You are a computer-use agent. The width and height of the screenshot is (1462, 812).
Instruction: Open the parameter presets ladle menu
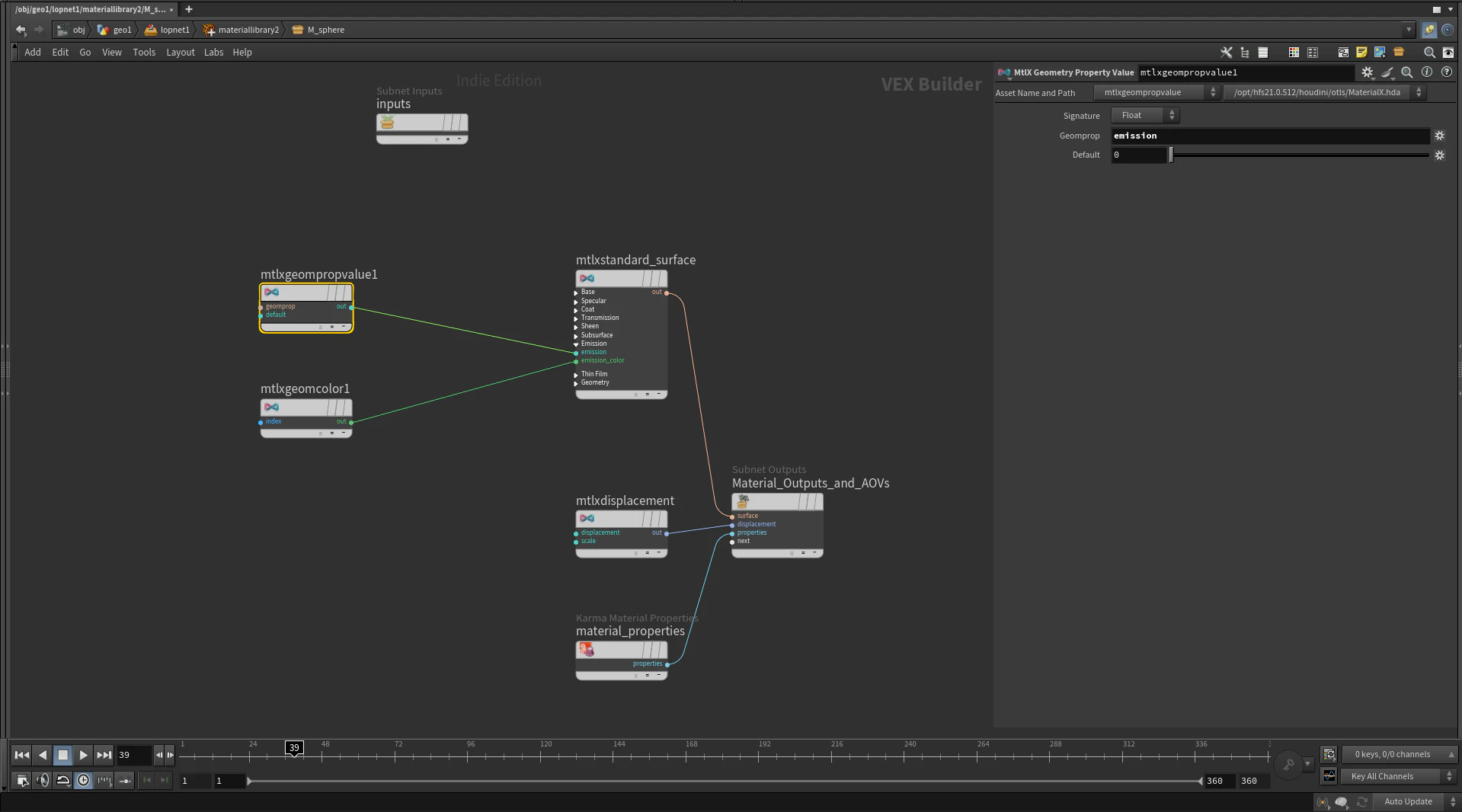tap(1388, 72)
